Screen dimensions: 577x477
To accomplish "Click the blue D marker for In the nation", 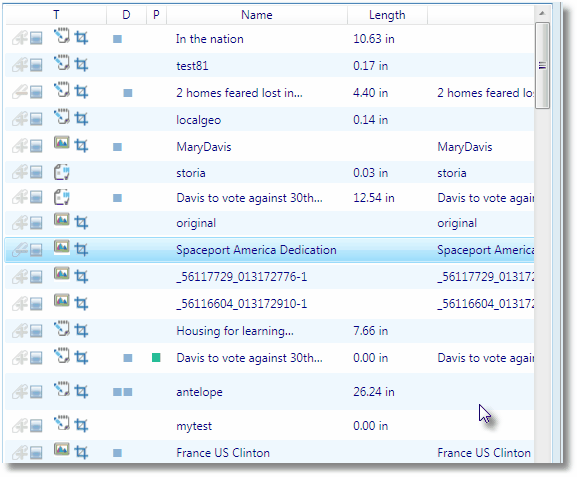I will point(117,39).
